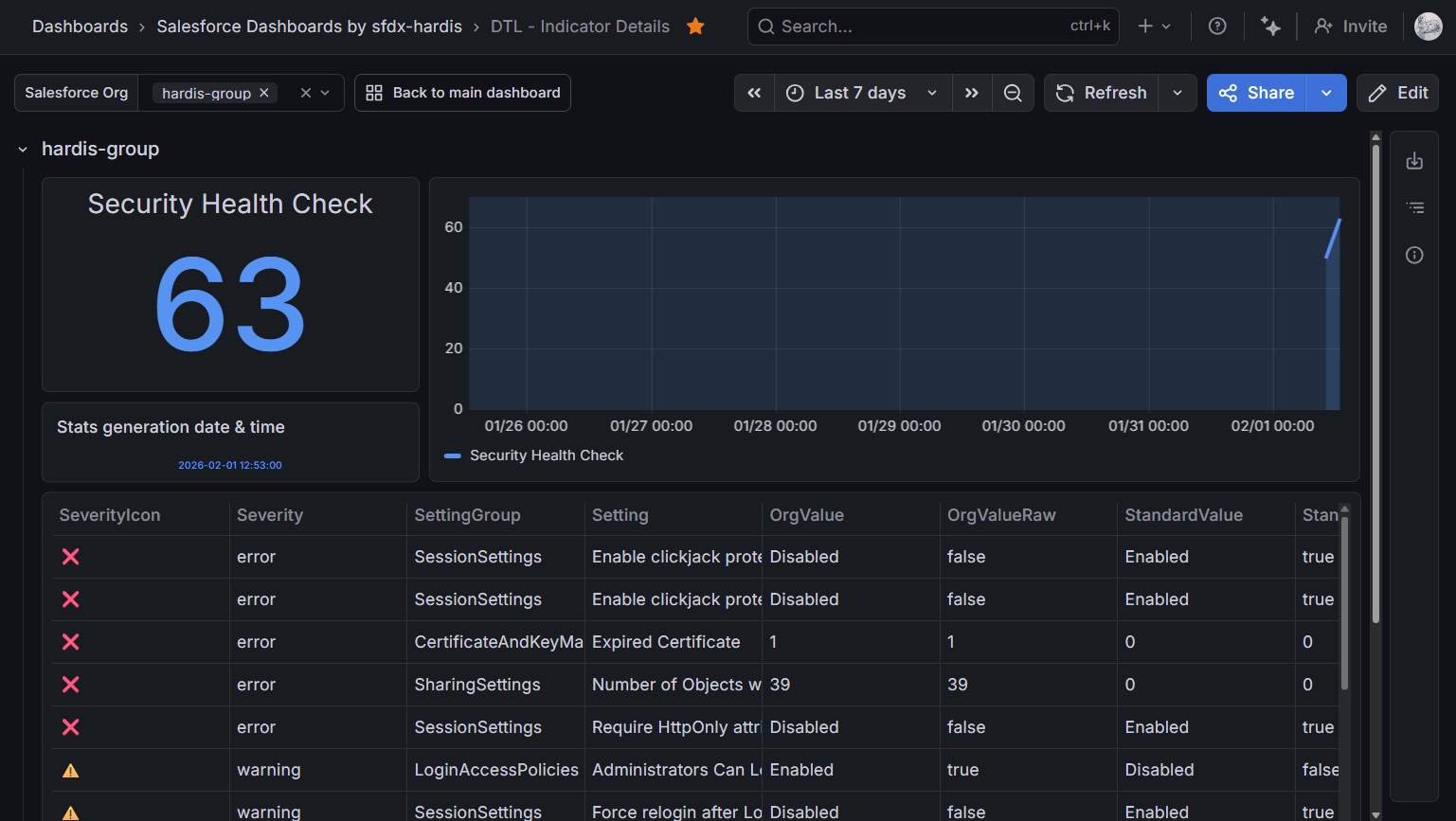Open Salesforce Dashboards by sfdx-hardis breadcrumb
Screen dimensions: 1456x821
click(309, 27)
